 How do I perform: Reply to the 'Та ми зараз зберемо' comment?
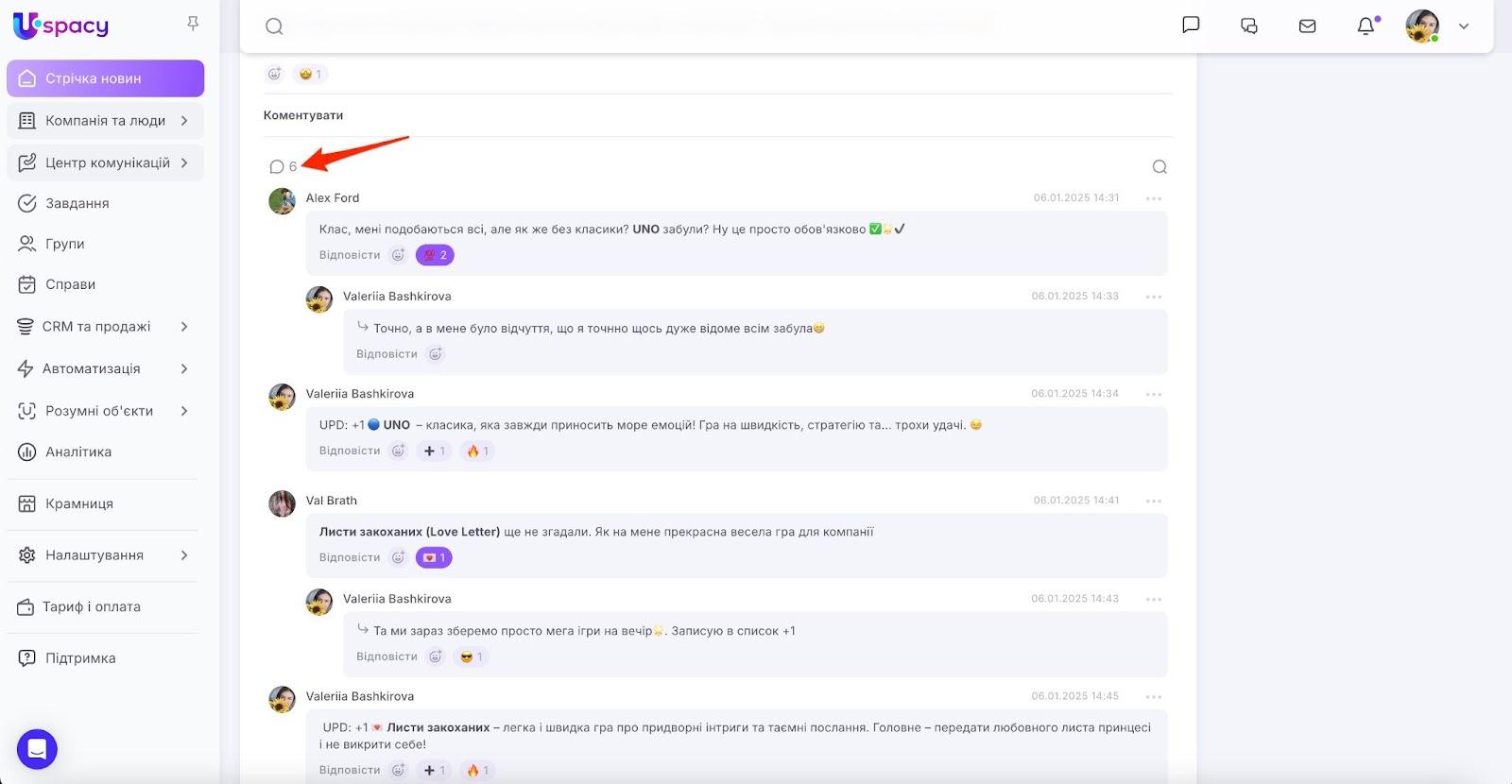click(387, 656)
